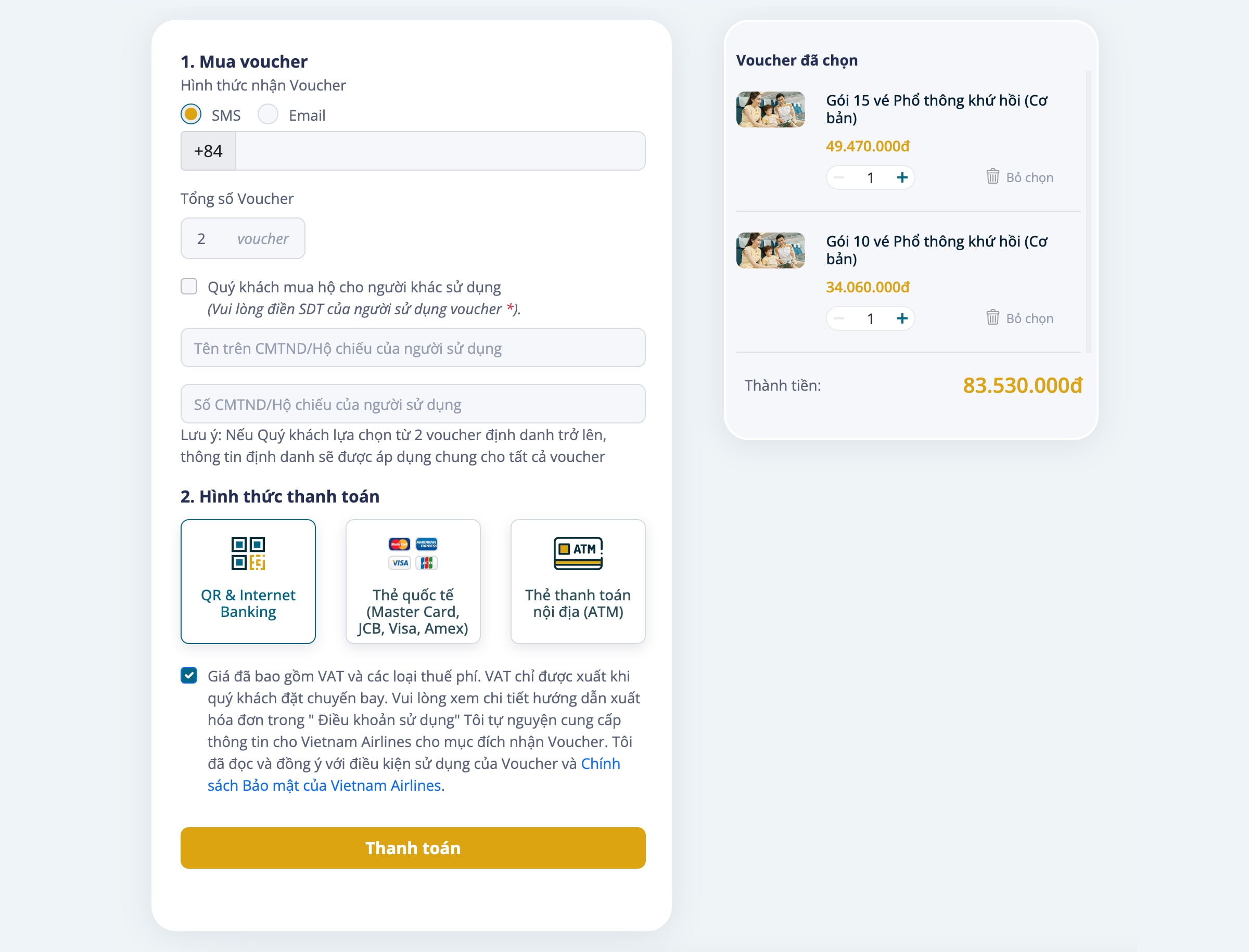Click the QR code payment icon
Screen dimensions: 1249x952
point(248,553)
